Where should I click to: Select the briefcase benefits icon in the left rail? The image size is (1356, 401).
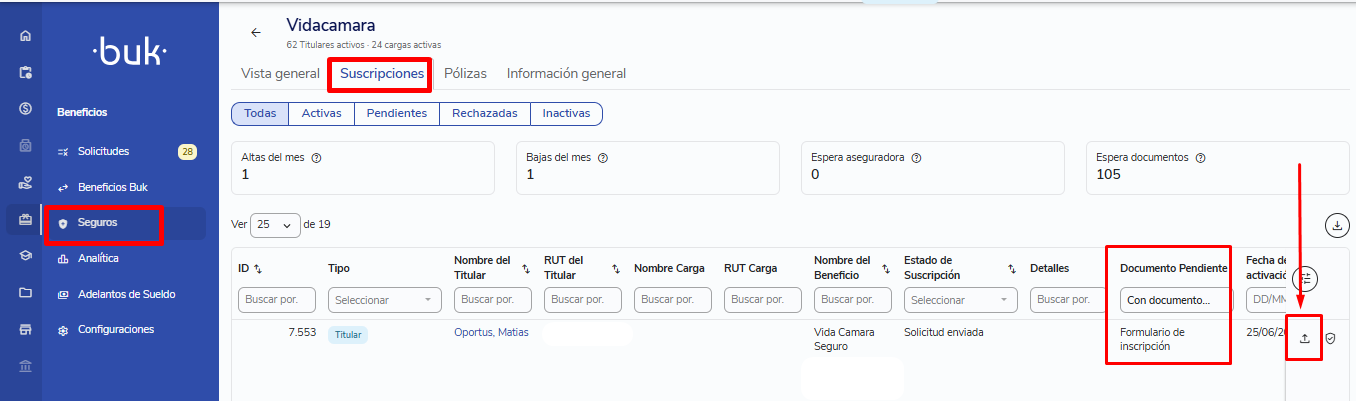[25, 220]
